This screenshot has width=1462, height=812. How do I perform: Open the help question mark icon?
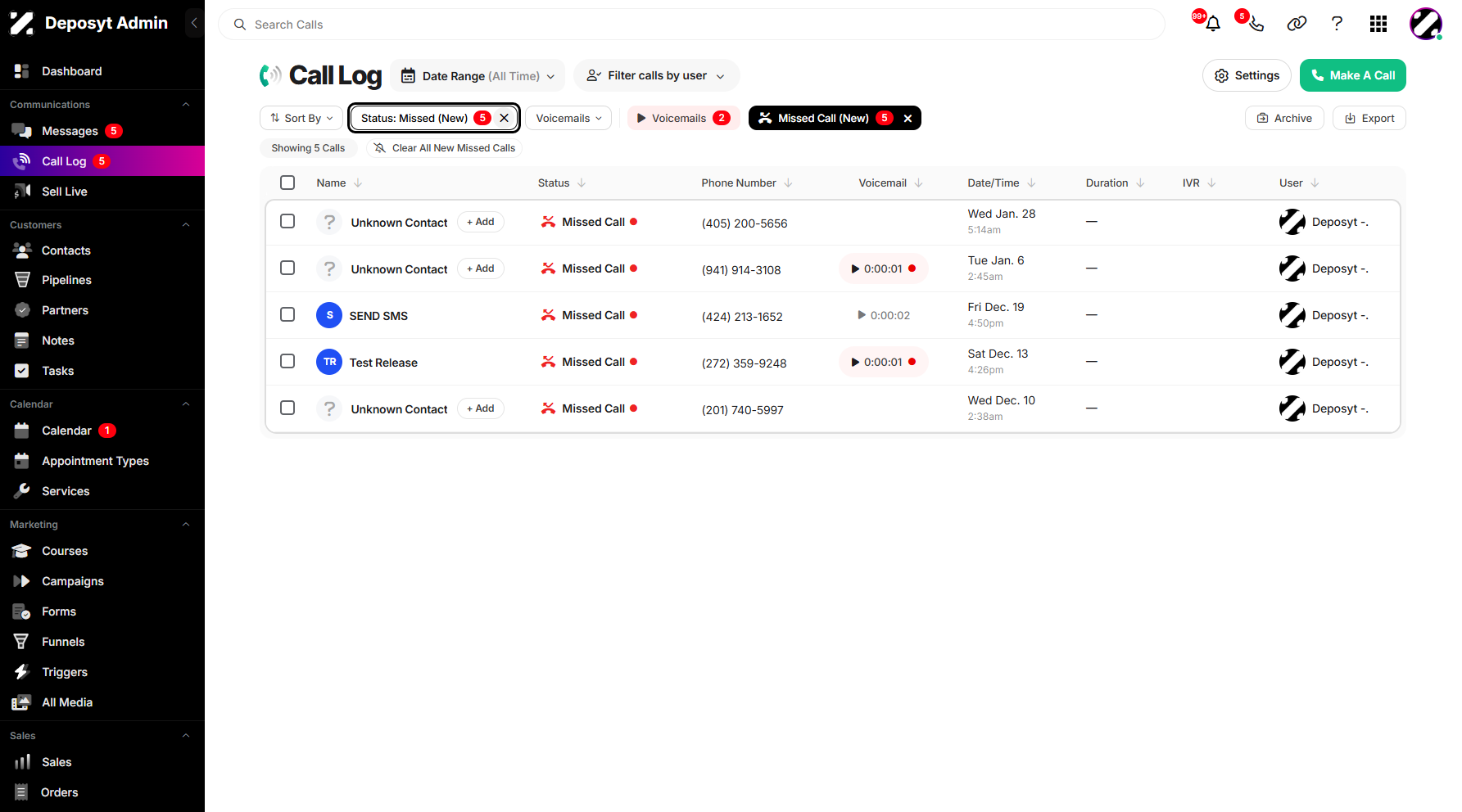pyautogui.click(x=1337, y=24)
